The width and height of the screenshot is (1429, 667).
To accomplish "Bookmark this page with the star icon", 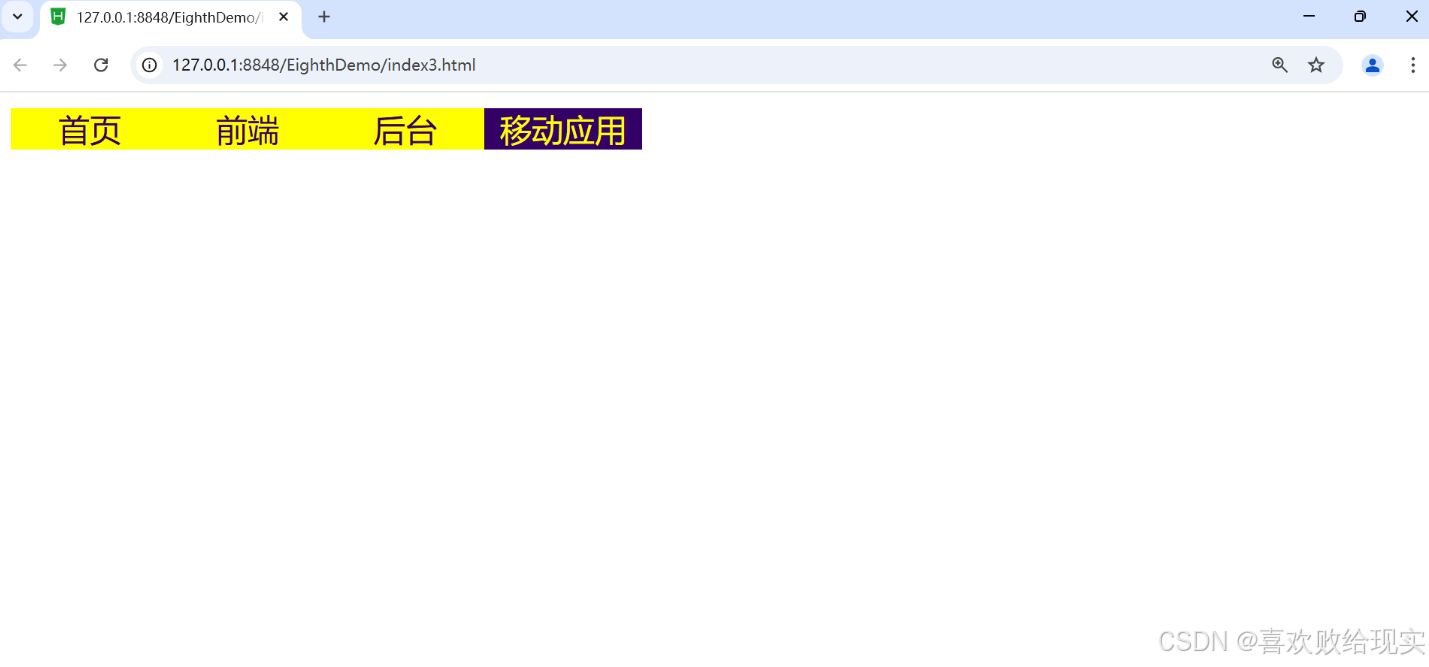I will (x=1316, y=65).
